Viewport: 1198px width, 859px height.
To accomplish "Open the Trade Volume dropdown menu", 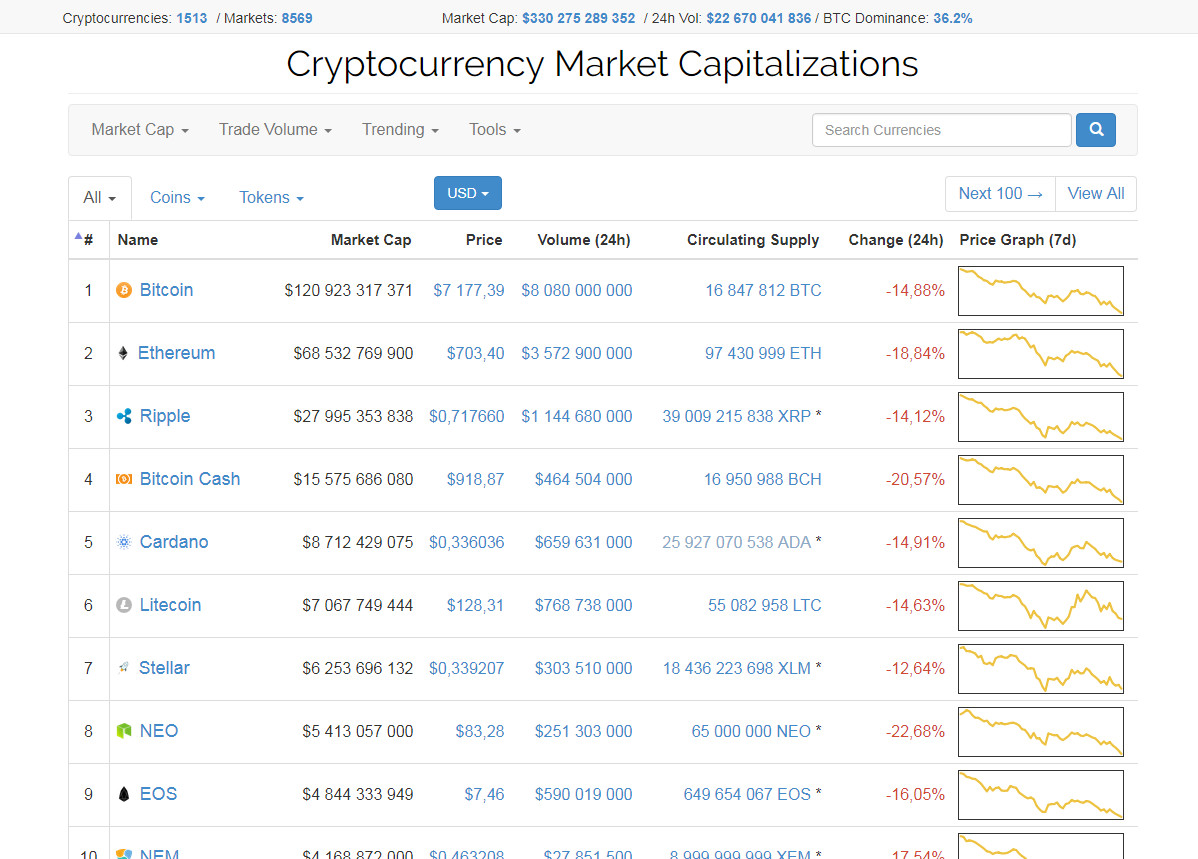I will point(275,130).
